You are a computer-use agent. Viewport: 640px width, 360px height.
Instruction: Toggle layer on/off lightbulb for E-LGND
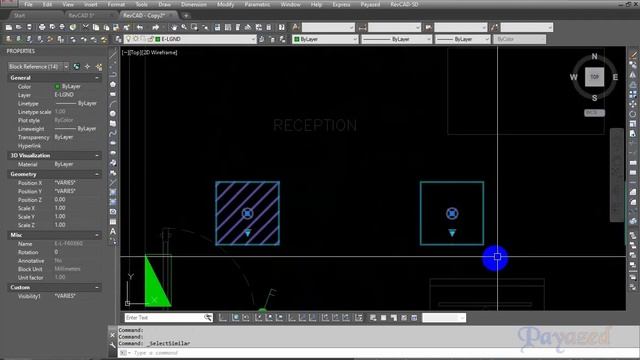click(128, 39)
